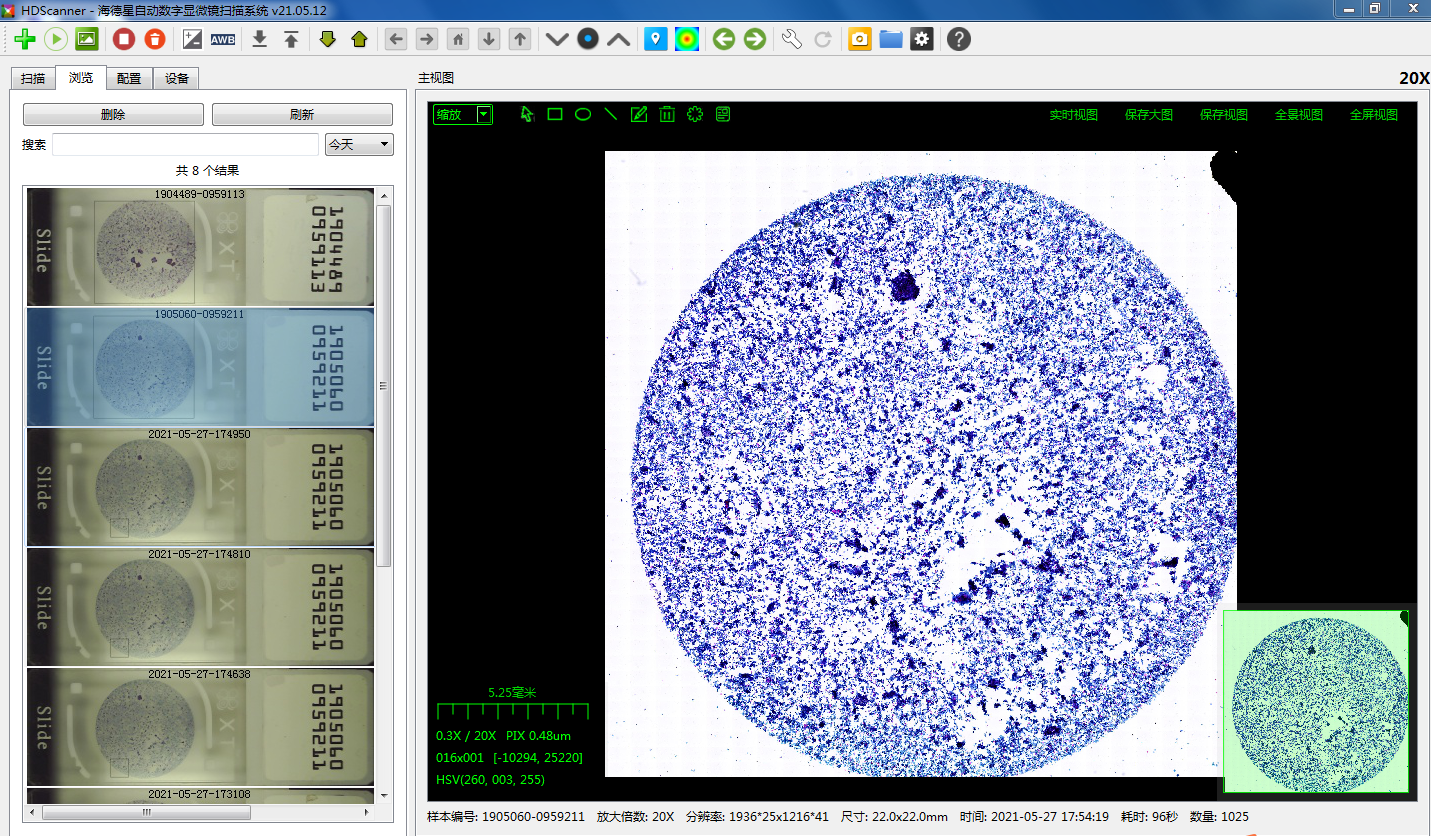Switch to the 设备 tab
This screenshot has width=1431, height=836.
click(x=177, y=79)
